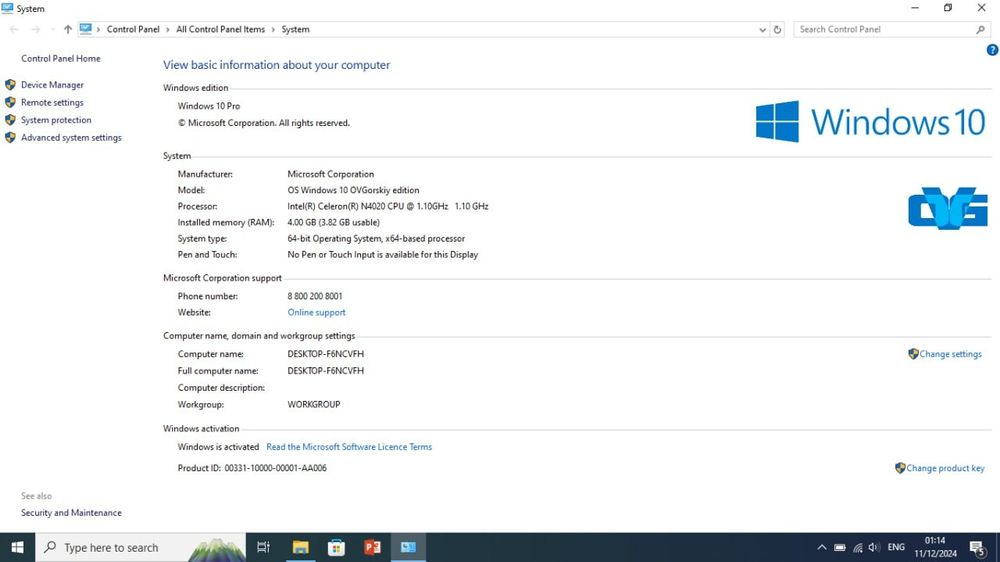Click phone number 8 800 200 8001
Viewport: 1000px width, 562px height.
click(314, 297)
